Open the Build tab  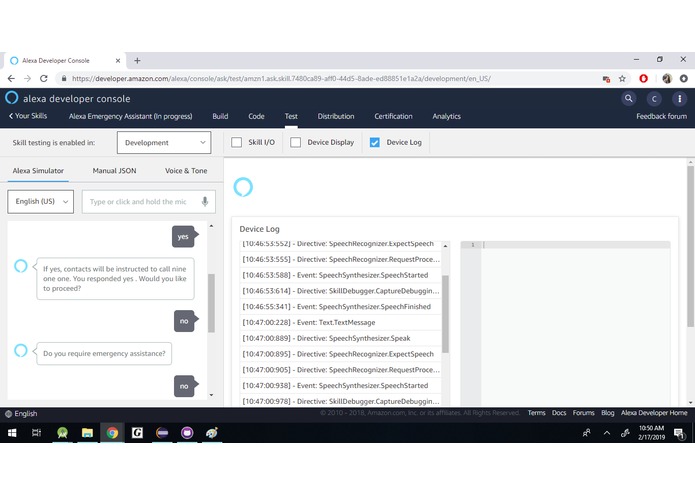220,116
